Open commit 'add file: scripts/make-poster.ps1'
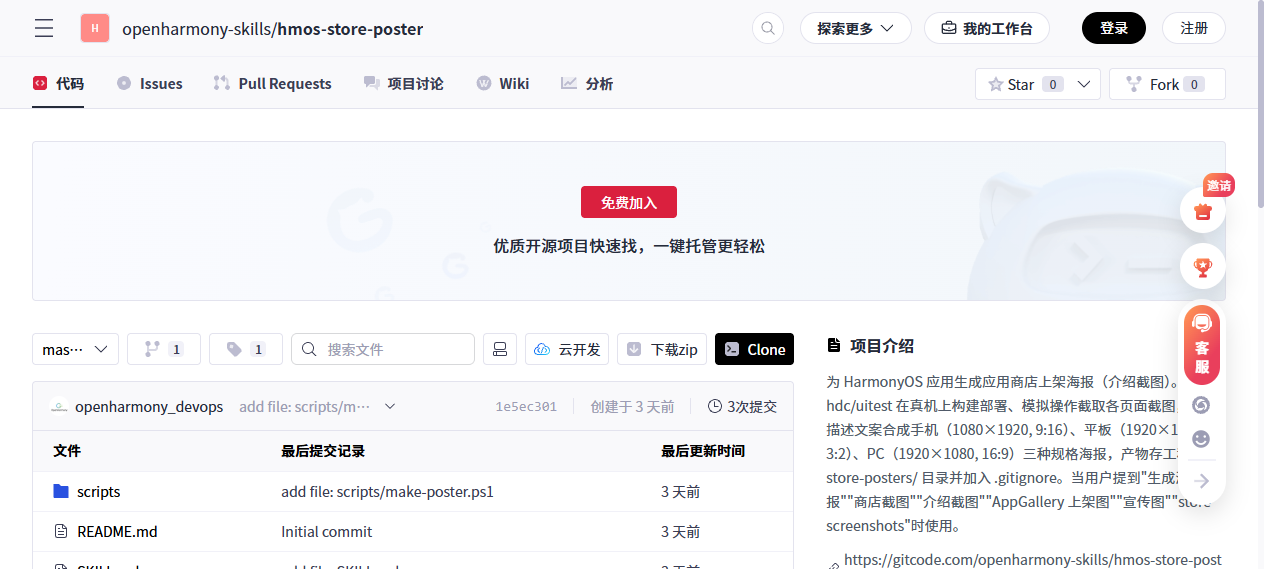This screenshot has height=569, width=1264. [x=387, y=491]
